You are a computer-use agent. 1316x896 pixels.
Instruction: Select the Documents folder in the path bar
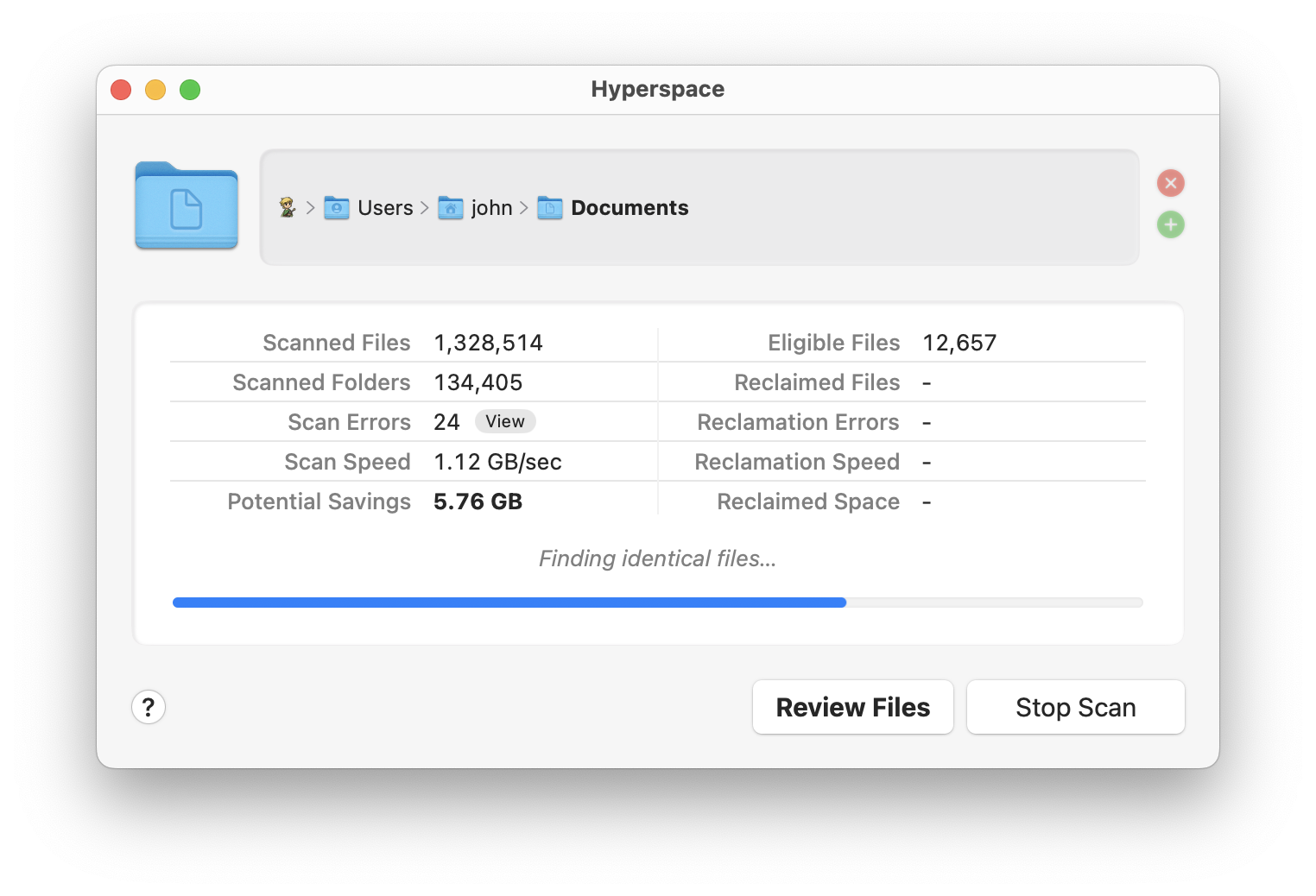[613, 208]
